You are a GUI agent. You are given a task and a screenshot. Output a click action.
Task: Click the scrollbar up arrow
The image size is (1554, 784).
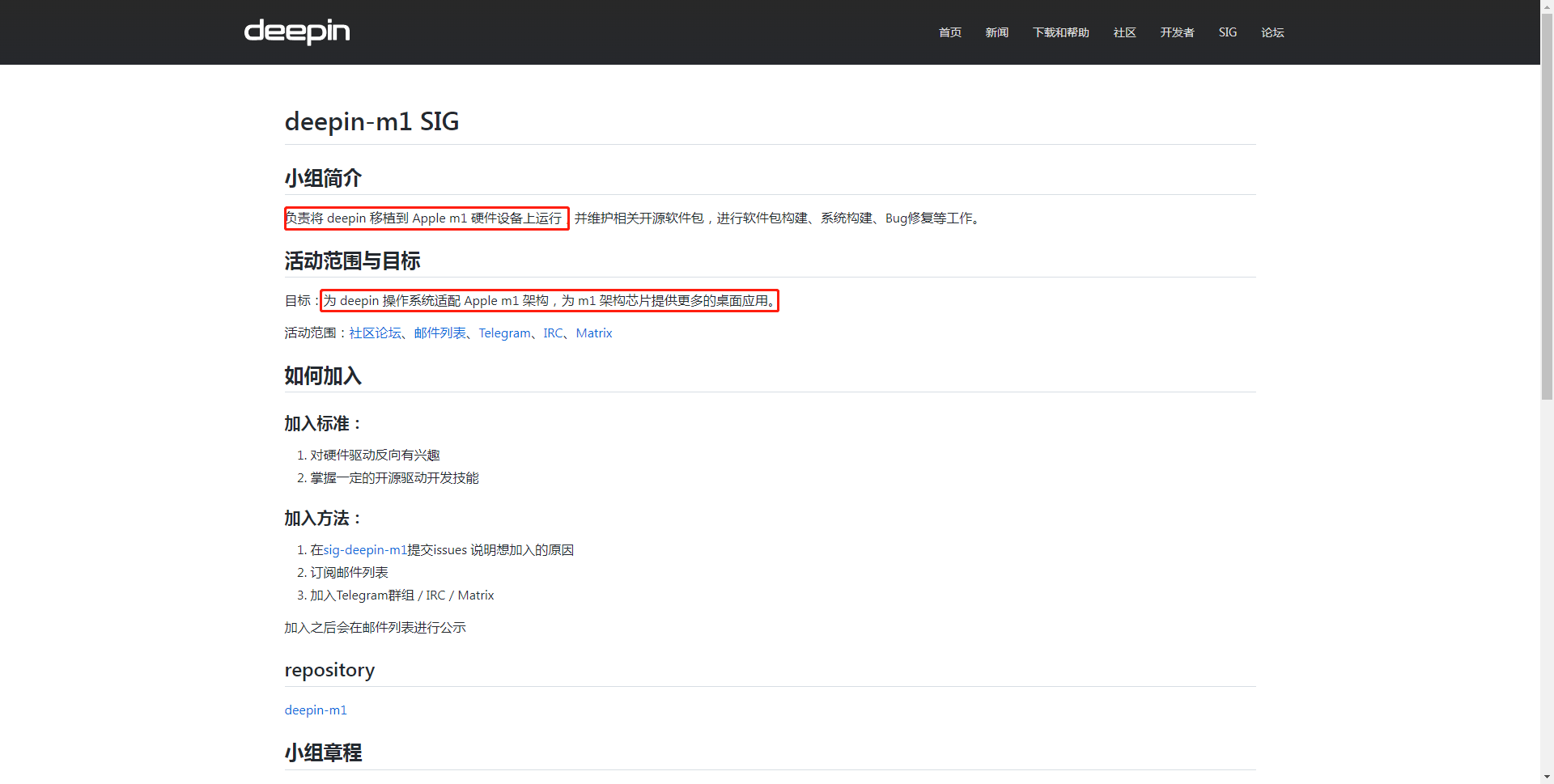(1547, 6)
